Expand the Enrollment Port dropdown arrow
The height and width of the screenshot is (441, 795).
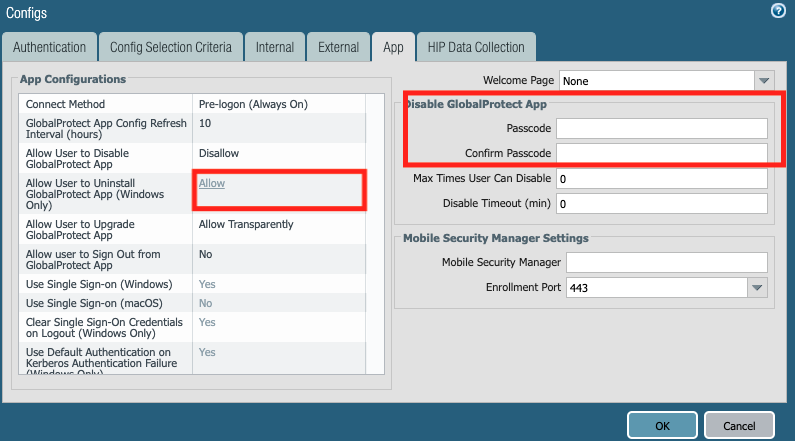click(757, 287)
